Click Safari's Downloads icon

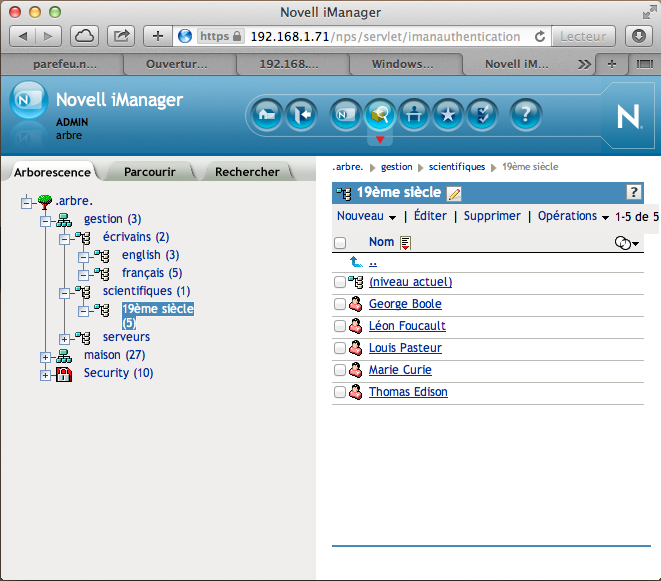[638, 36]
